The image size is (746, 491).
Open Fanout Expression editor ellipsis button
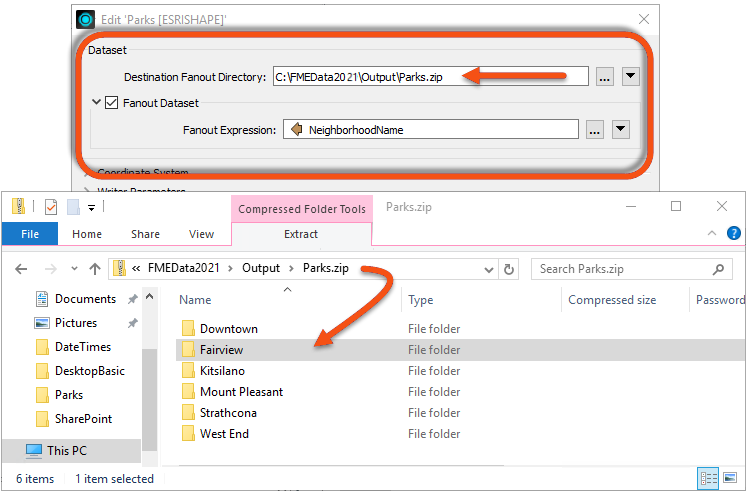595,129
